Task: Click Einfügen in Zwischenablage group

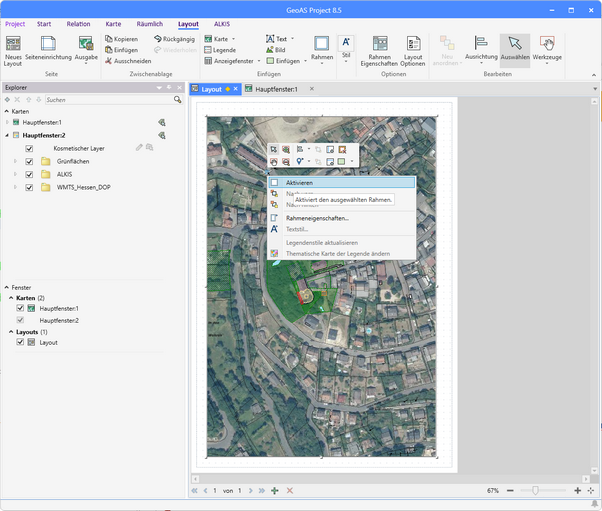Action: (x=122, y=50)
